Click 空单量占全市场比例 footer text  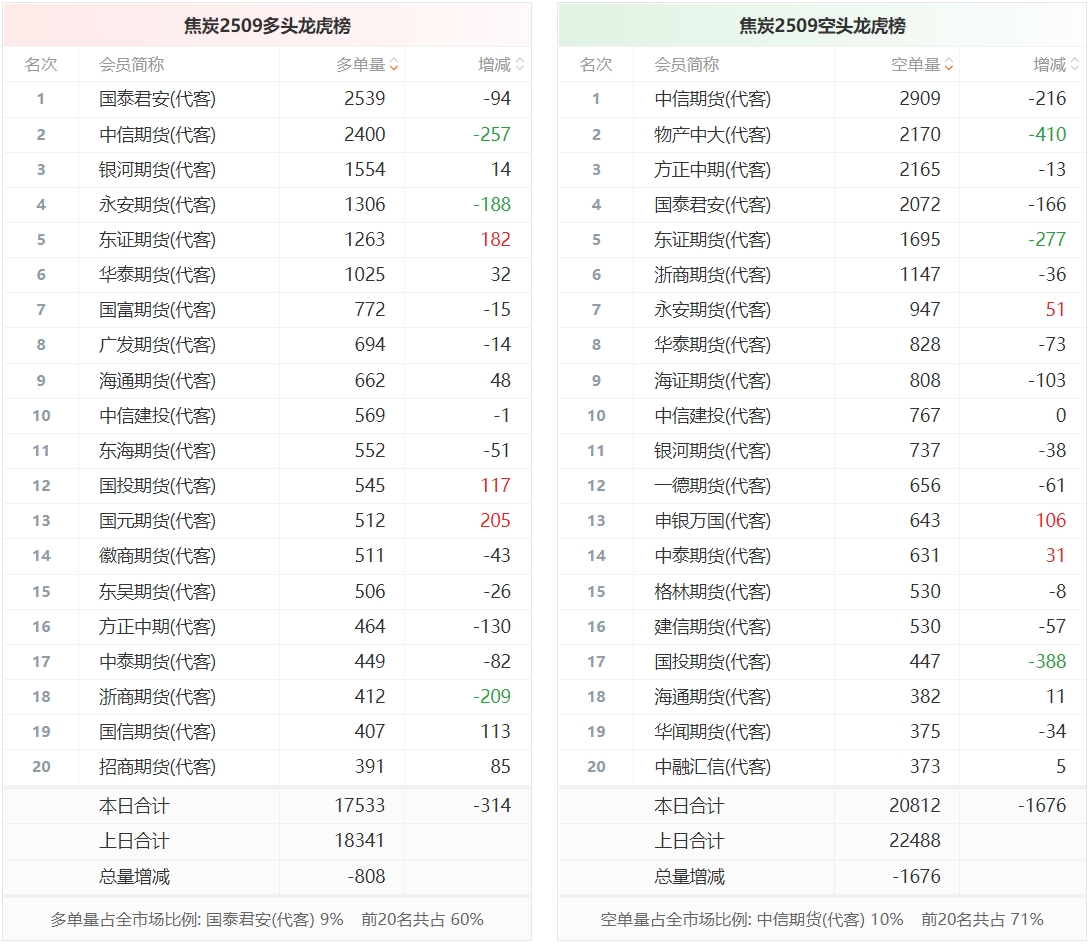(822, 920)
